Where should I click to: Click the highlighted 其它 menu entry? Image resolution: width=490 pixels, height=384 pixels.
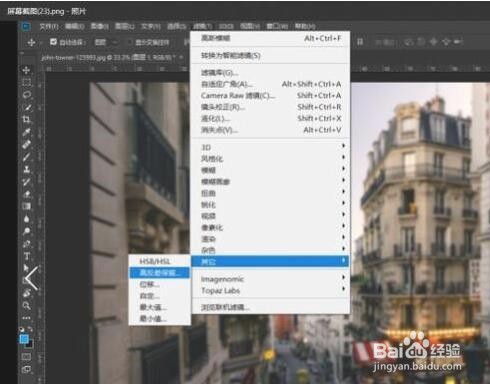(270, 261)
